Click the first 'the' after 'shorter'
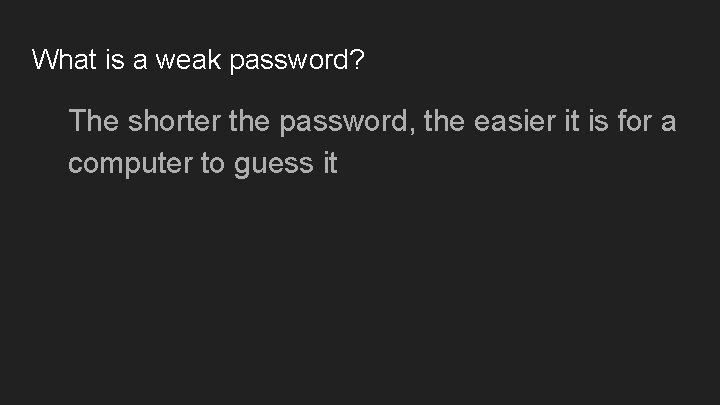720x405 pixels. click(x=249, y=121)
